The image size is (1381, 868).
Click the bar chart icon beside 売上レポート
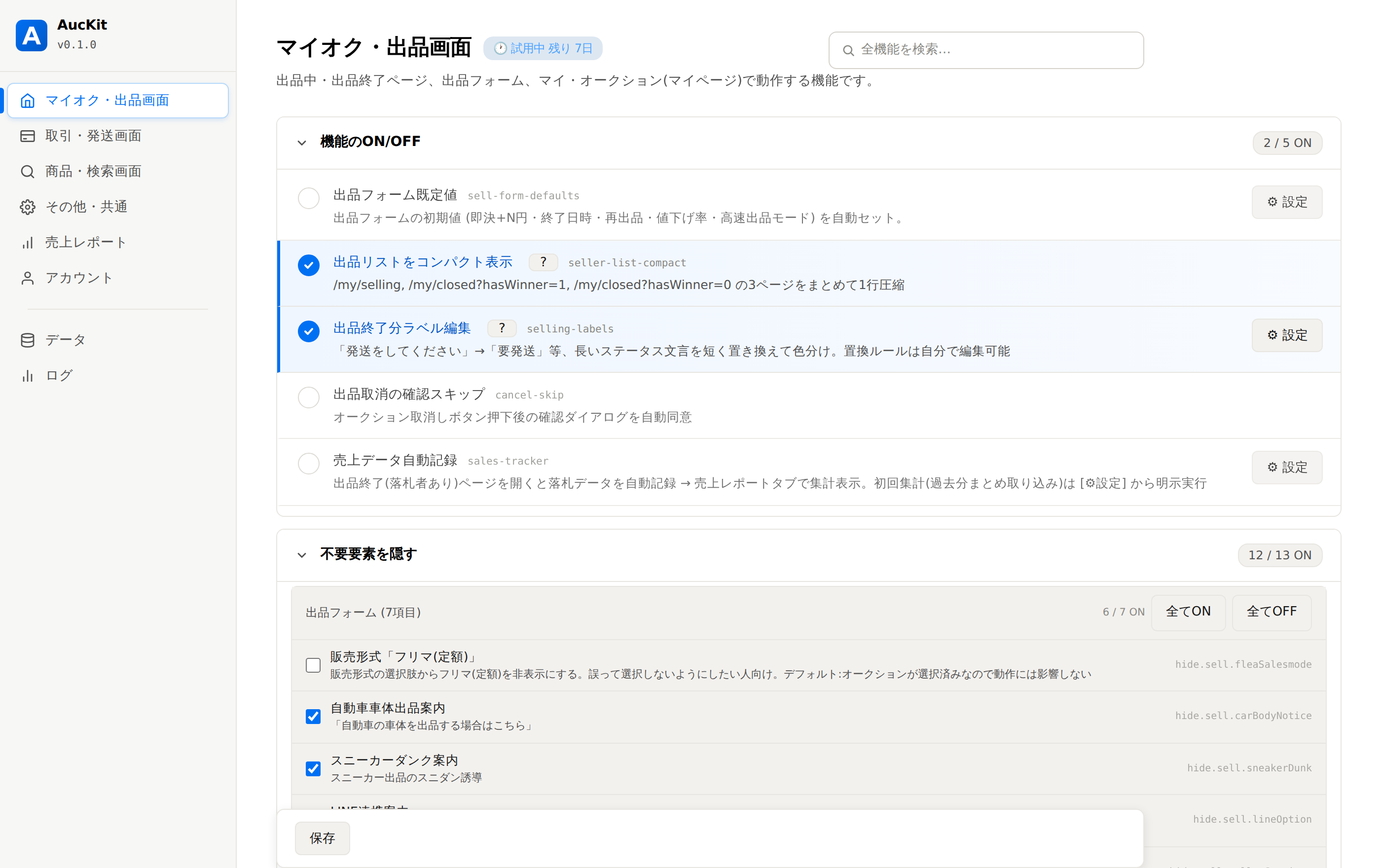28,243
